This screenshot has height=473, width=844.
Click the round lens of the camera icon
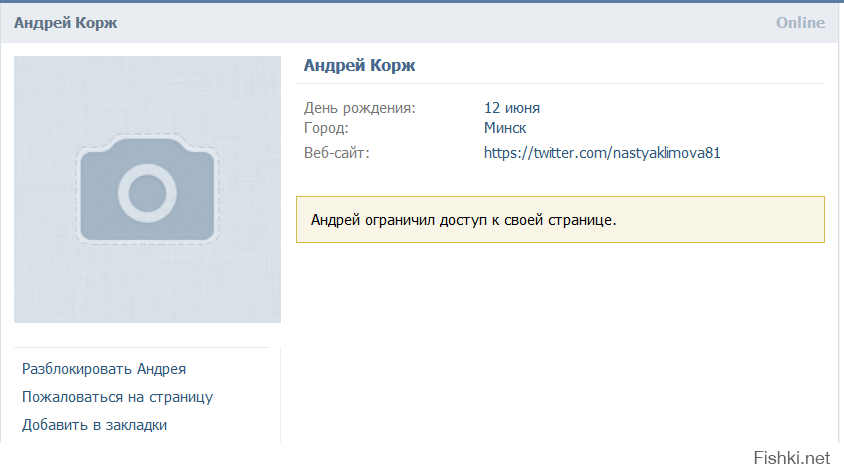pos(147,190)
